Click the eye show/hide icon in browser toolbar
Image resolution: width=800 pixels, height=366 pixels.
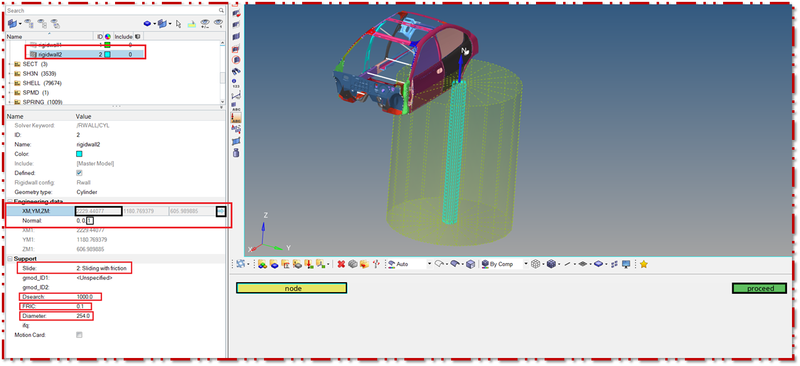pyautogui.click(x=206, y=23)
